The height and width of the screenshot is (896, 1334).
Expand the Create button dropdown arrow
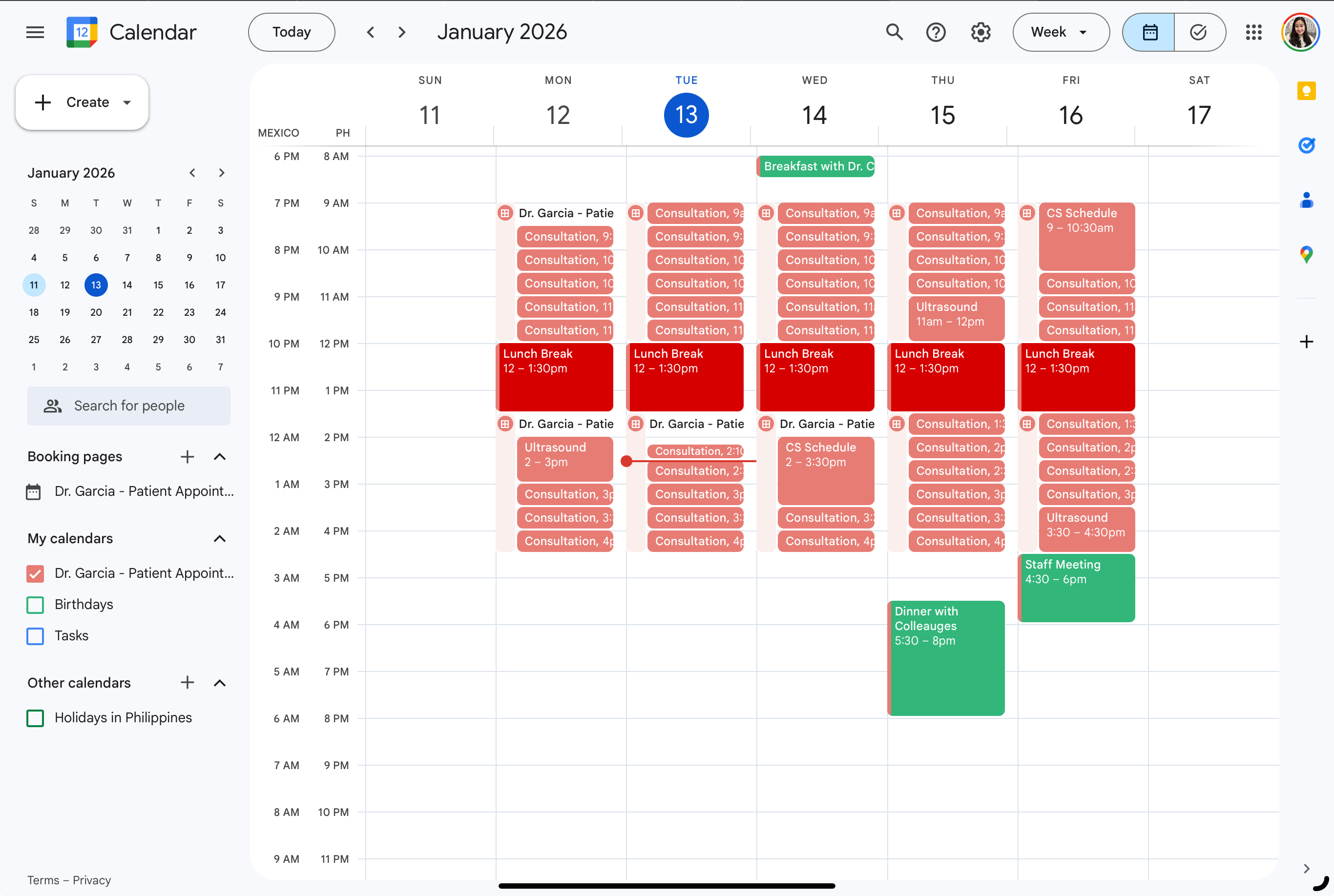(x=127, y=102)
